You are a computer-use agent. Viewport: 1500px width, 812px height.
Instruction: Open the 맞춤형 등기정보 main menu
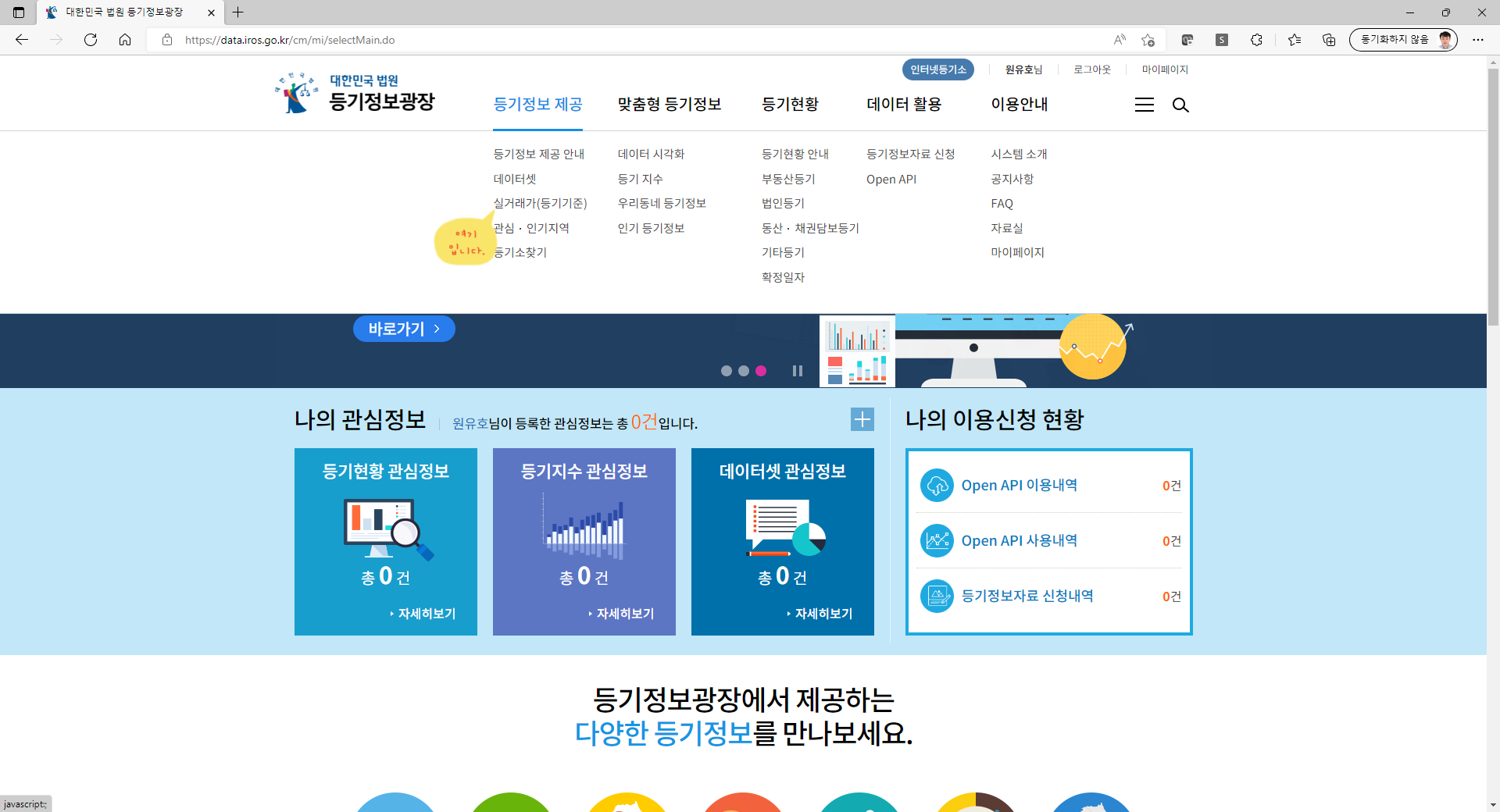coord(669,104)
